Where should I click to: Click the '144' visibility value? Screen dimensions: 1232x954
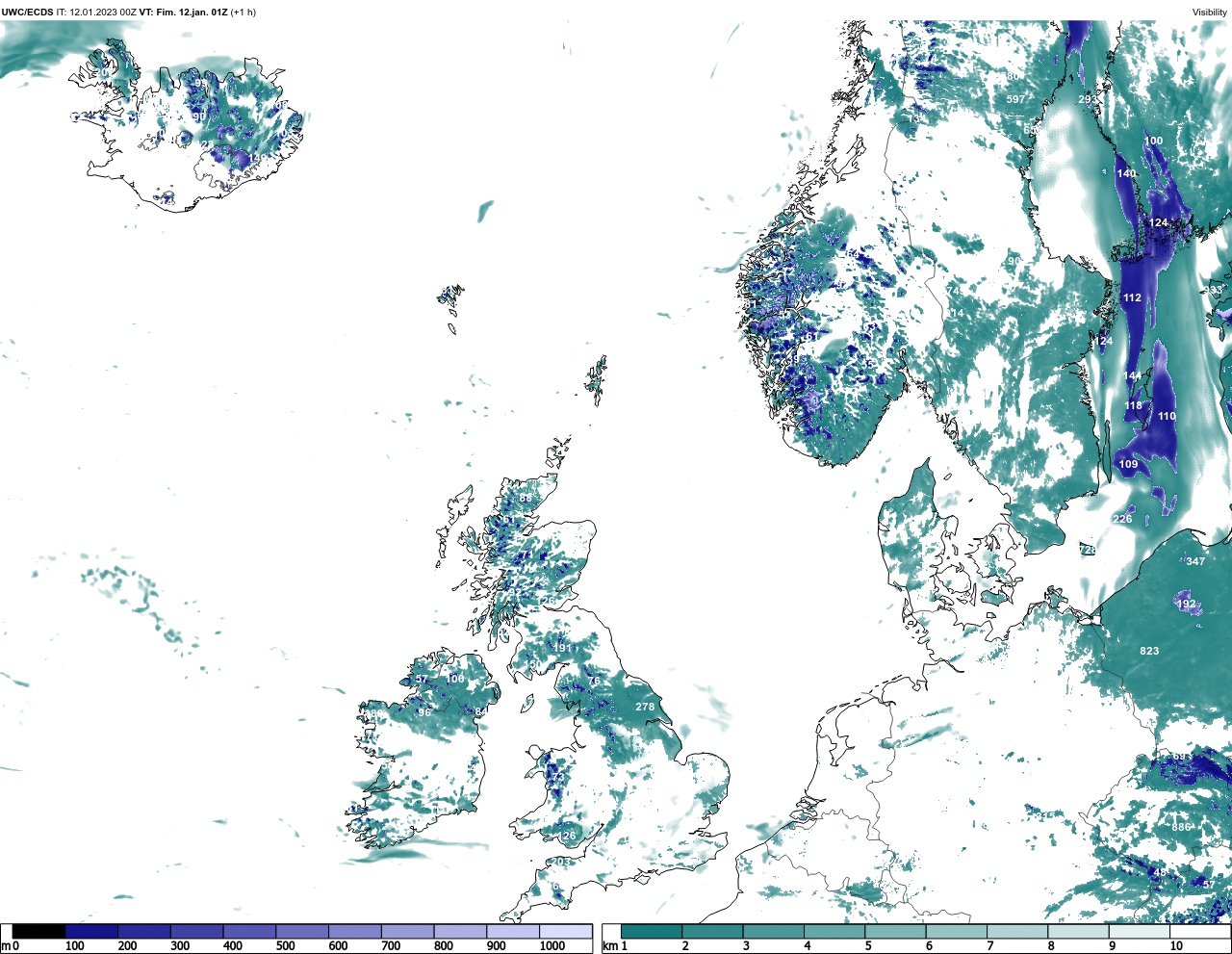tap(1133, 375)
